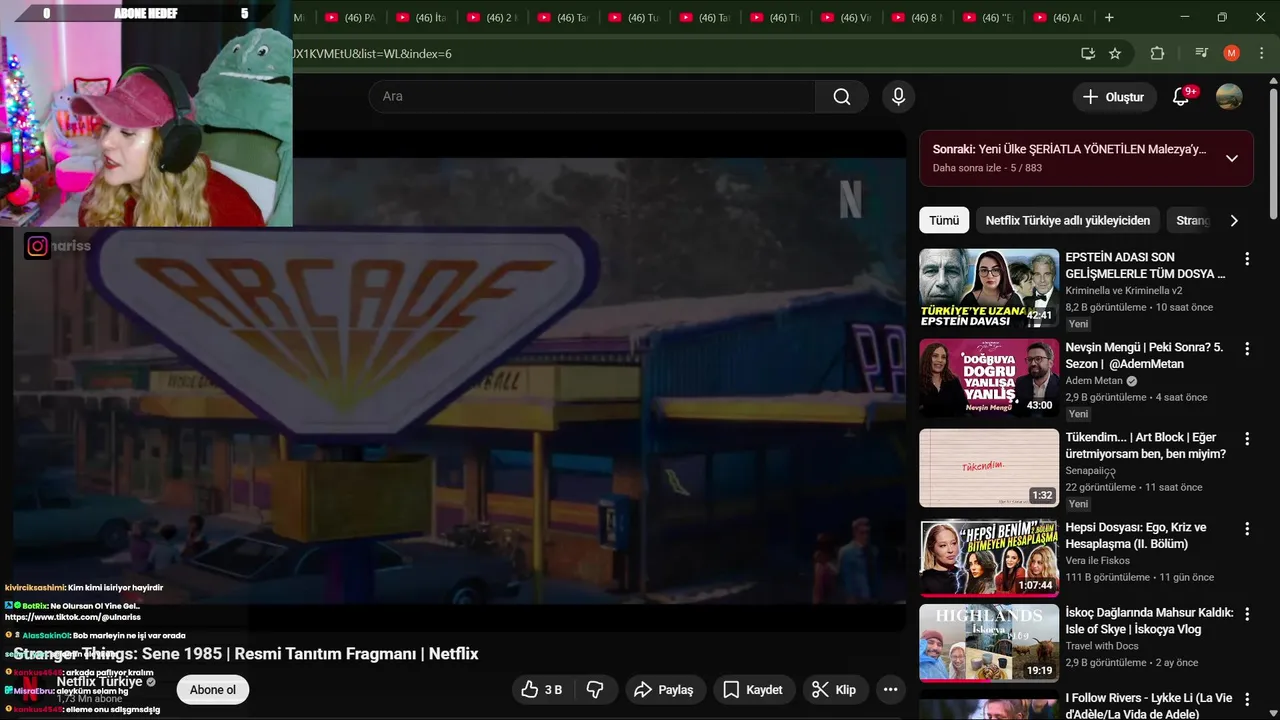The image size is (1280, 720).
Task: Dislike the video with thumbs-down
Action: pyautogui.click(x=595, y=690)
